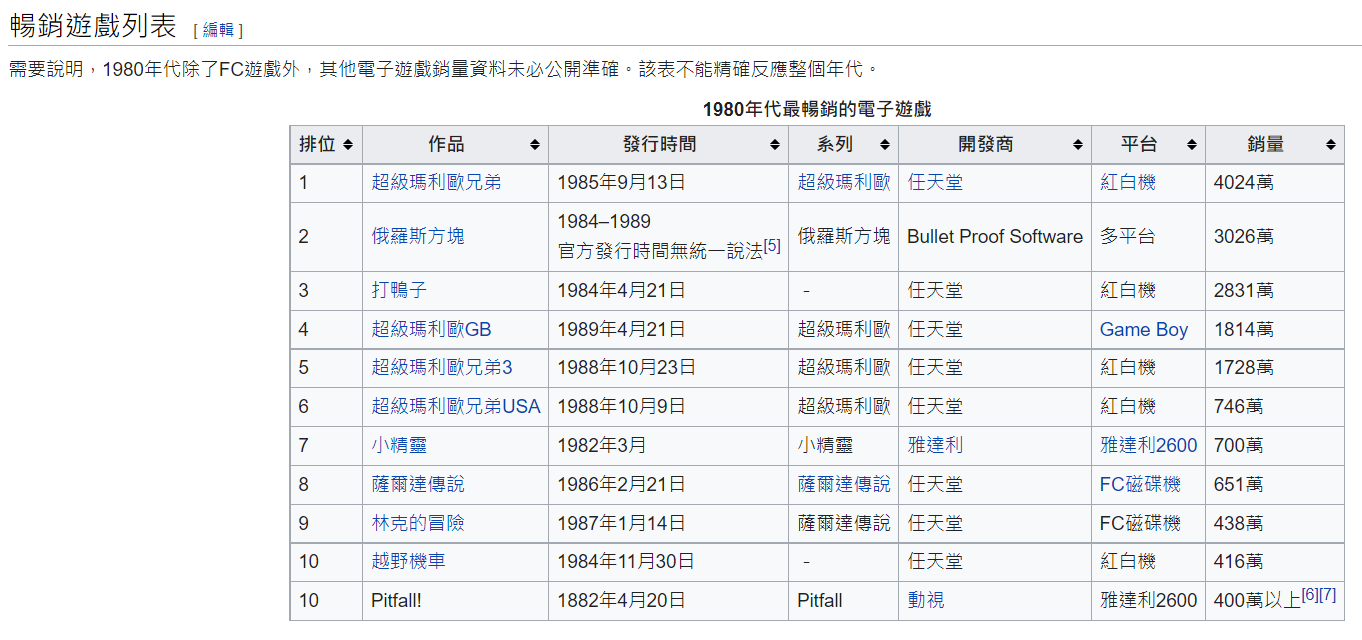Select the 2831萬 sales cell
1362x640 pixels.
(1274, 291)
